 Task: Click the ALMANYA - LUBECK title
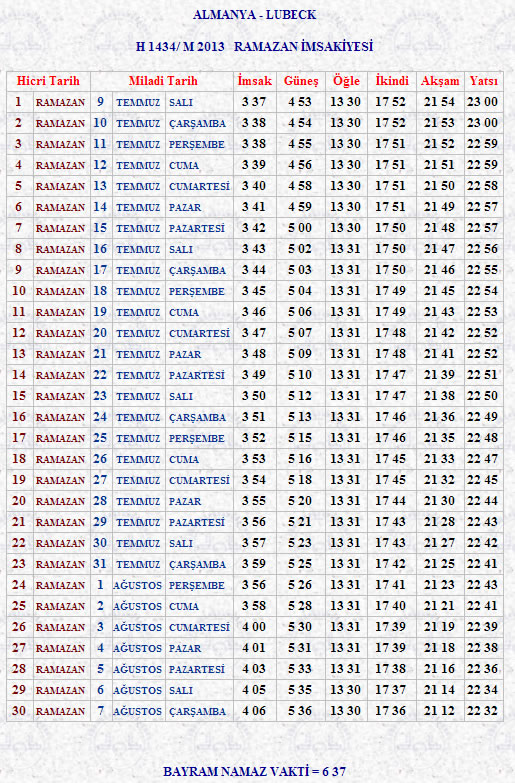(254, 15)
